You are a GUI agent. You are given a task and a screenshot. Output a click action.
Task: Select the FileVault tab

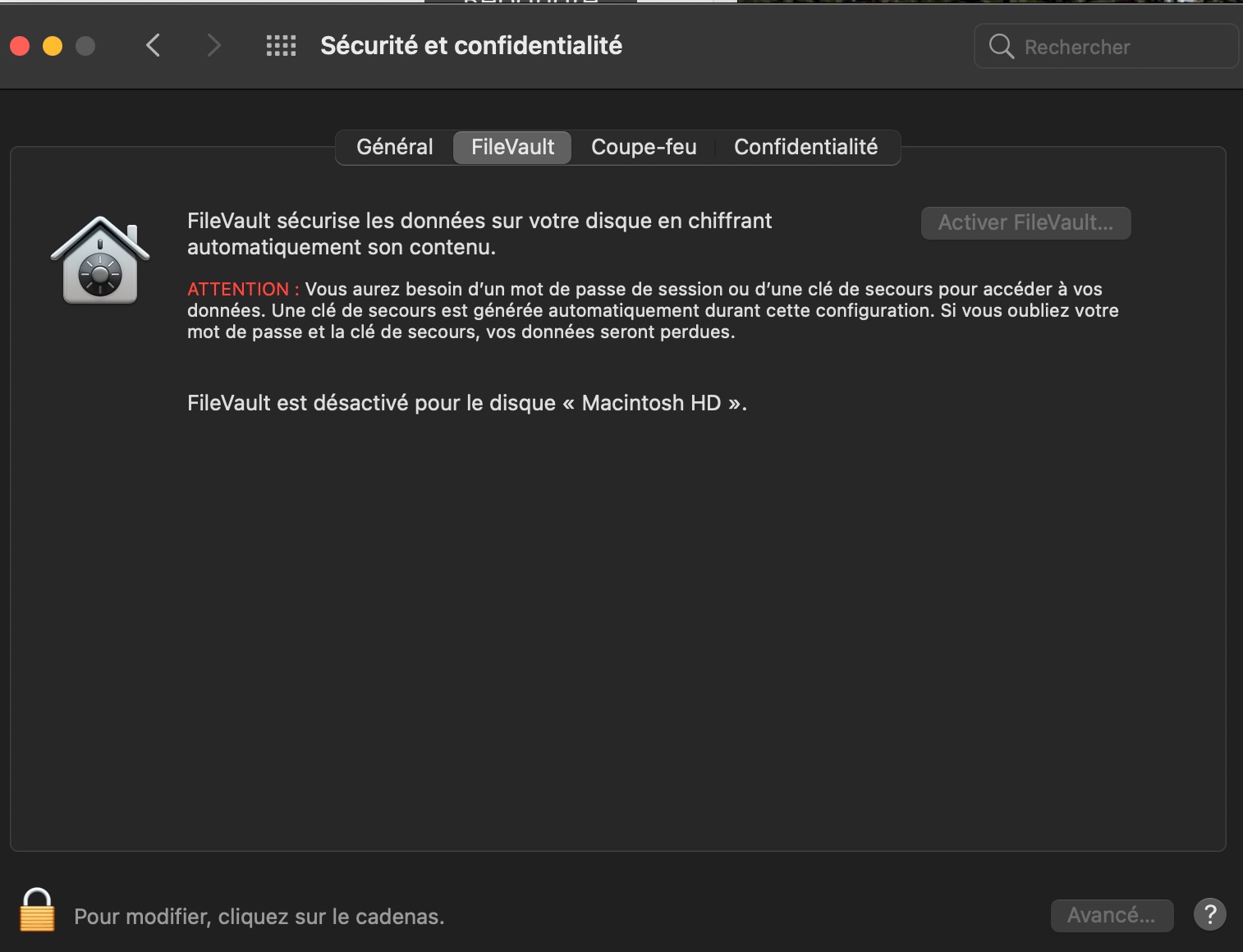tap(512, 147)
